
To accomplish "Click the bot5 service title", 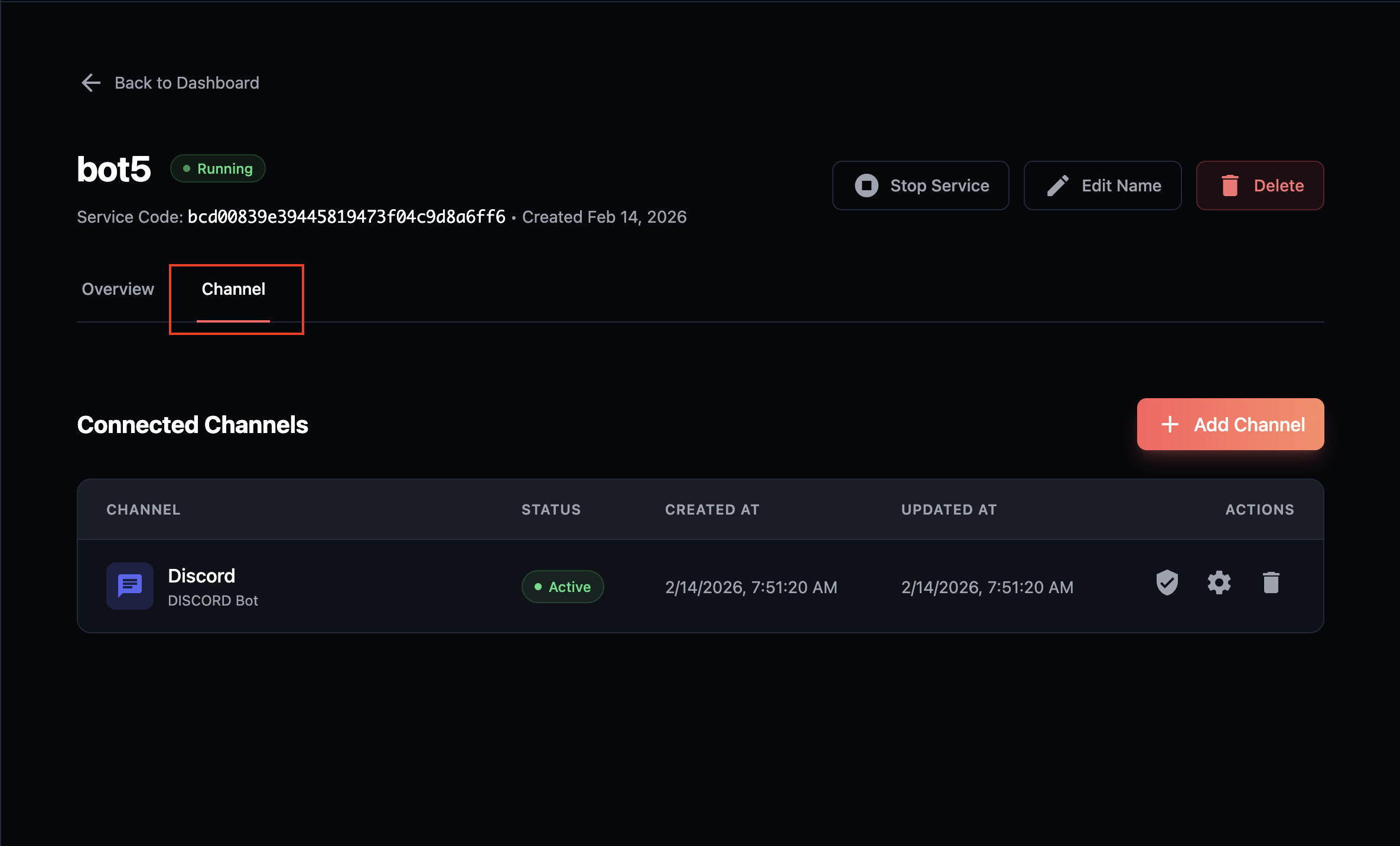I will click(x=114, y=170).
